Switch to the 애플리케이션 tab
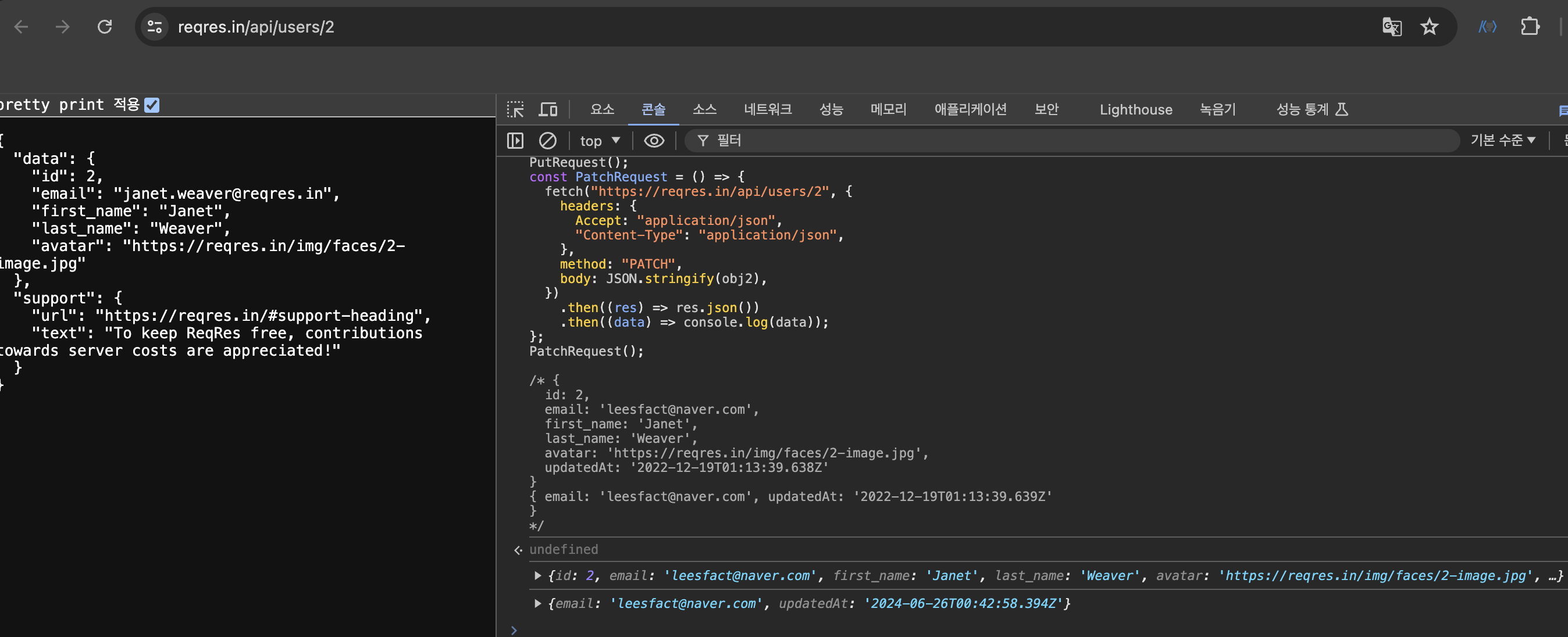The width and height of the screenshot is (1568, 637). (x=970, y=109)
